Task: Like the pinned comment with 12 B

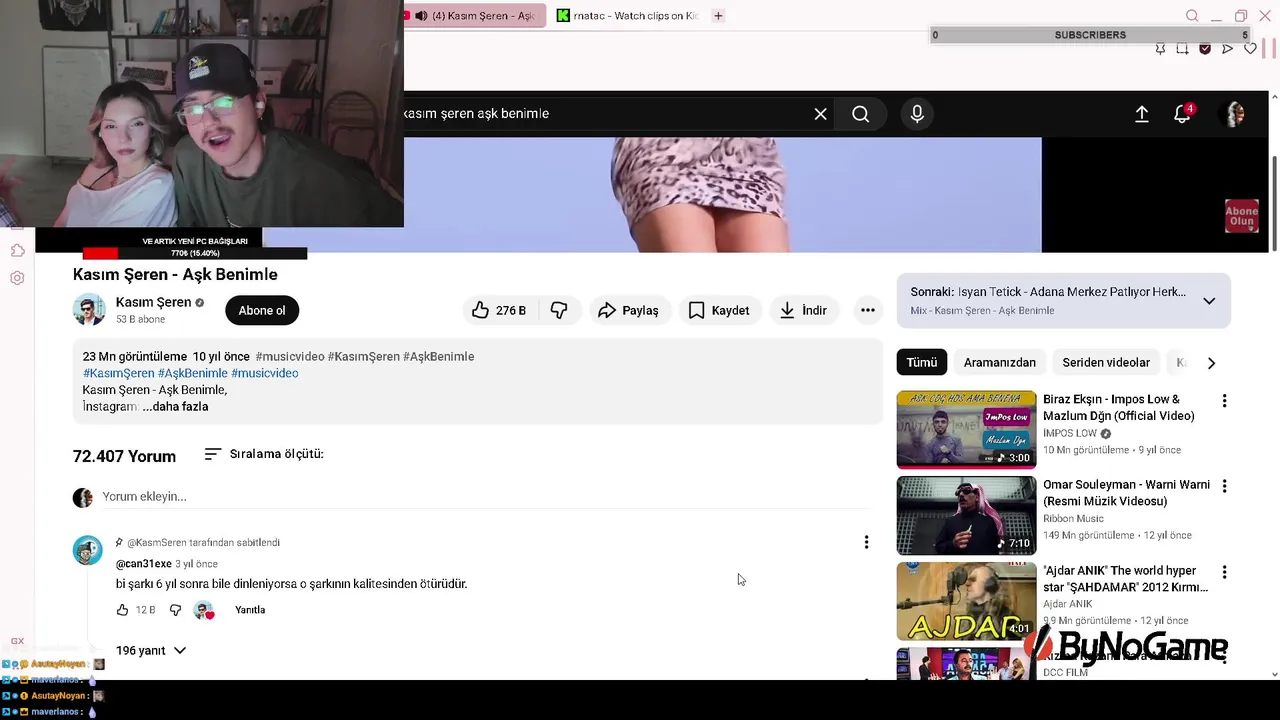Action: pos(123,610)
